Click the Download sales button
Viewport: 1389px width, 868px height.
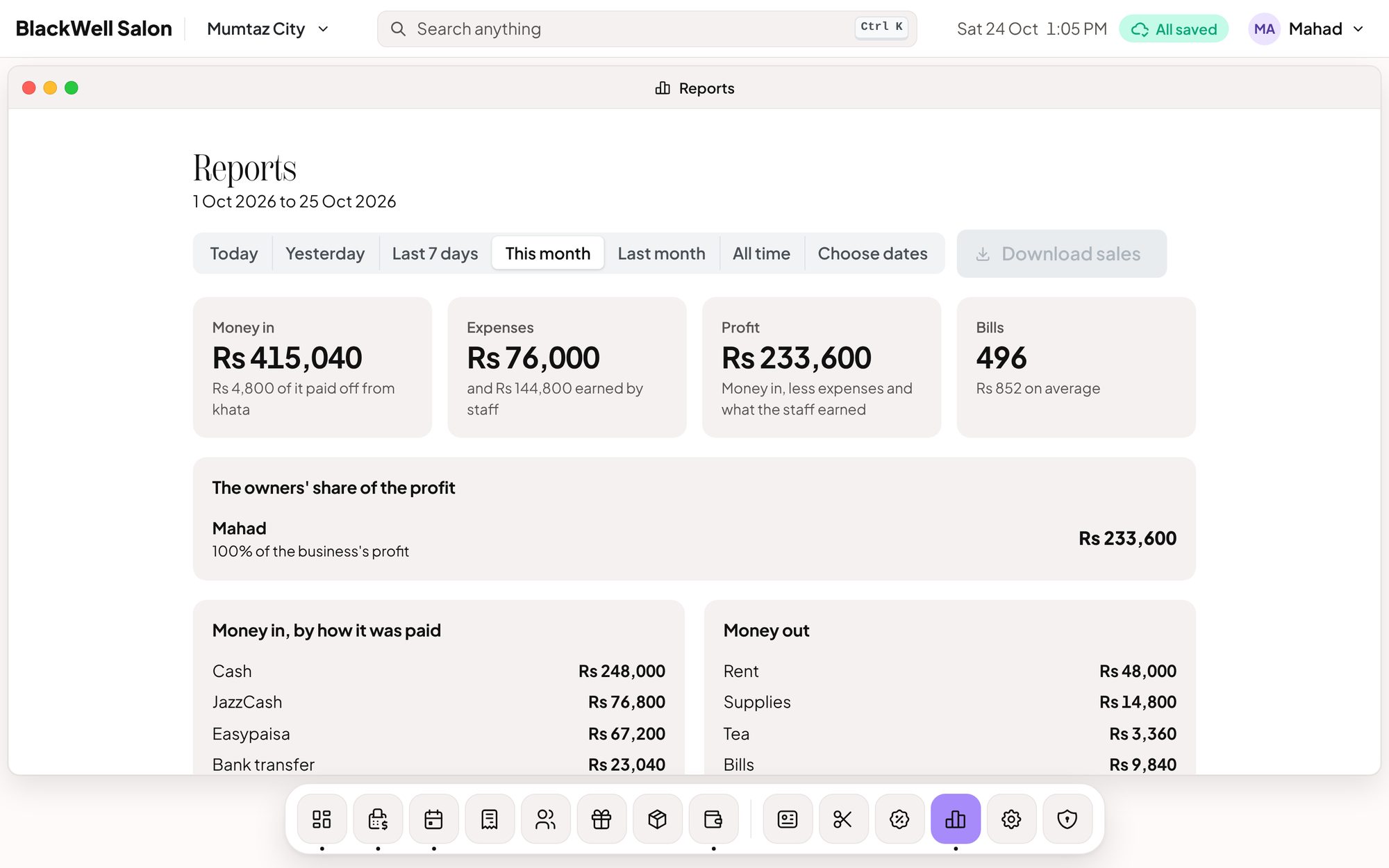click(x=1061, y=253)
